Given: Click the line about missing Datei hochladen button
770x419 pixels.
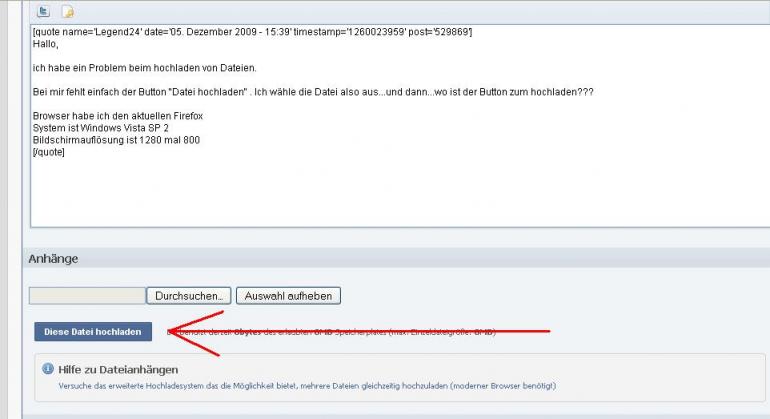Looking at the screenshot, I should [313, 92].
